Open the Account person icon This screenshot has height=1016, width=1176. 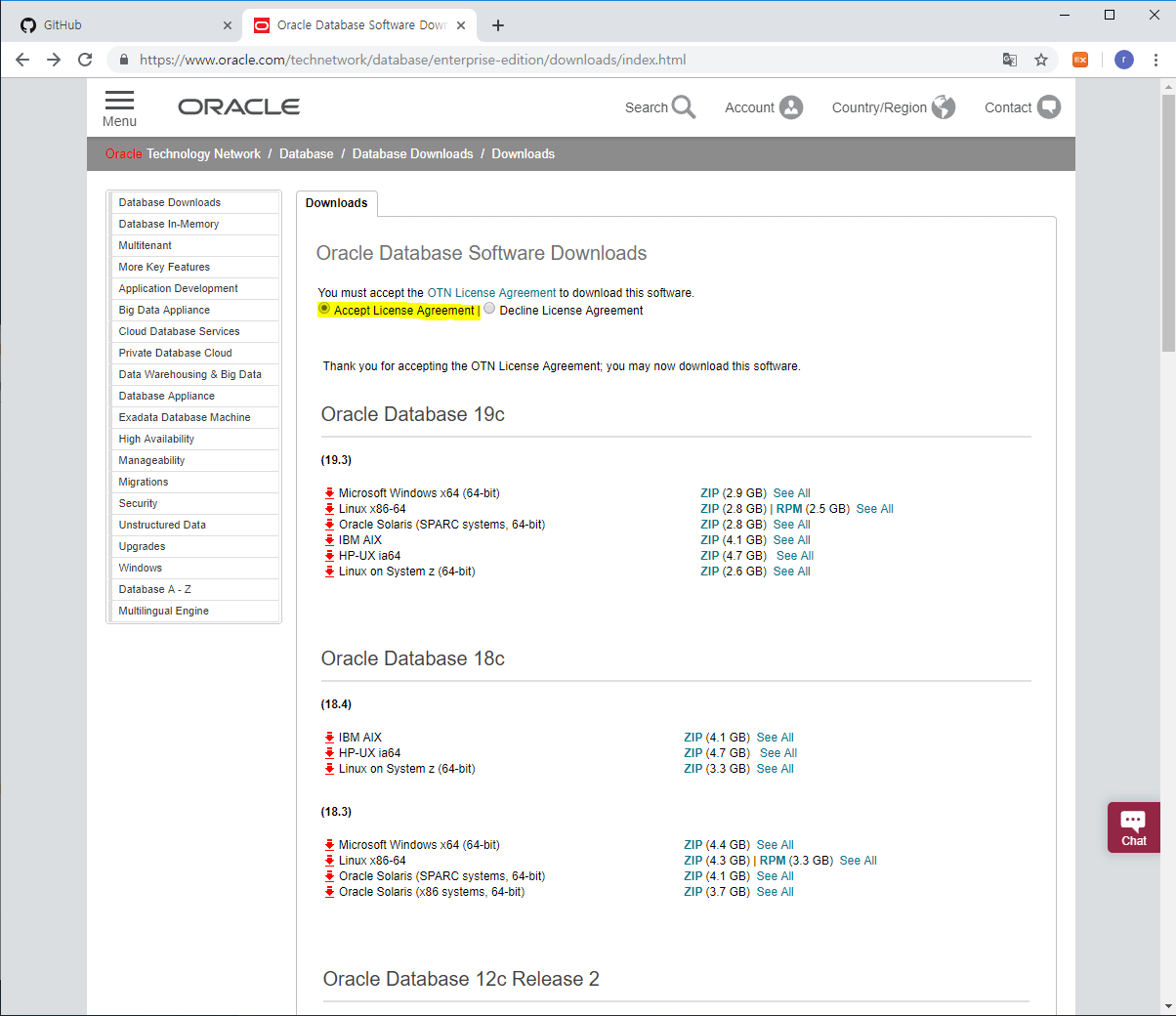(x=791, y=107)
